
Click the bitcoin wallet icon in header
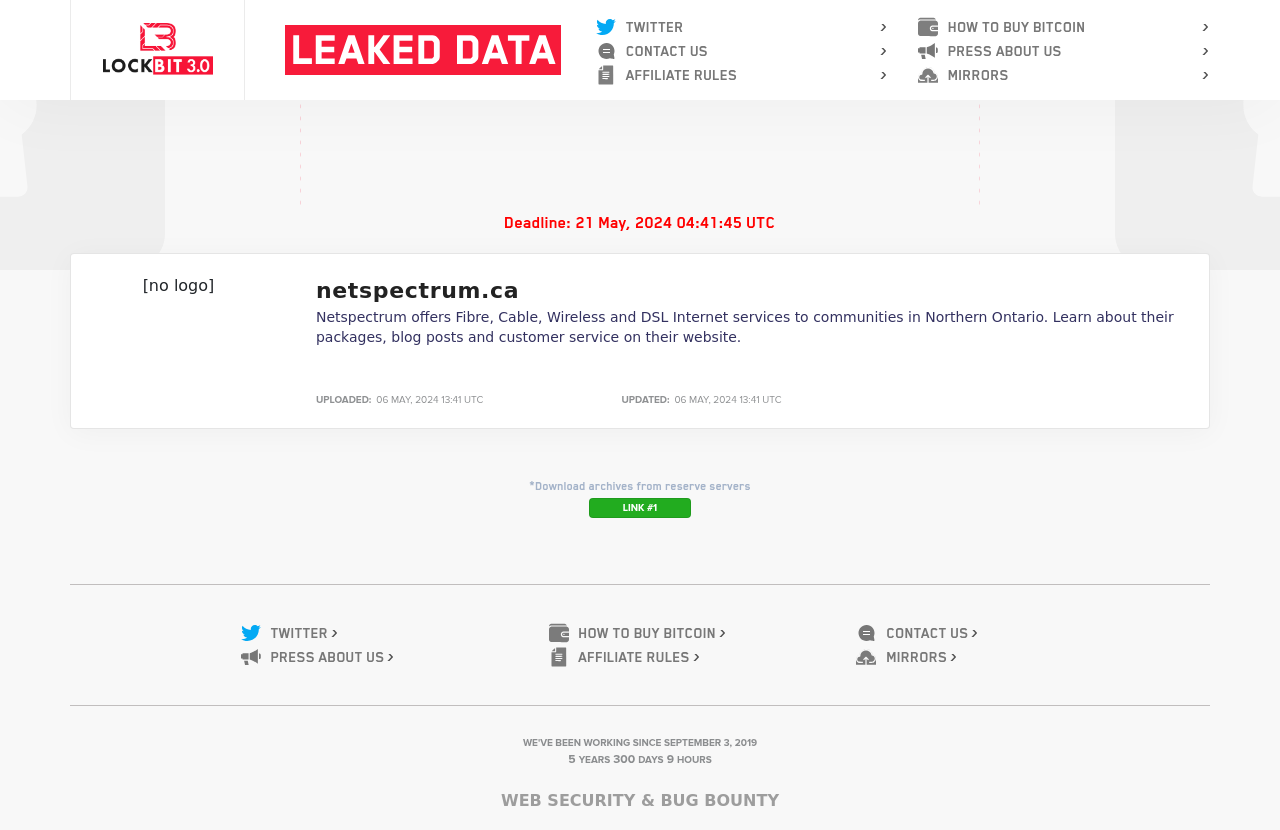point(928,27)
